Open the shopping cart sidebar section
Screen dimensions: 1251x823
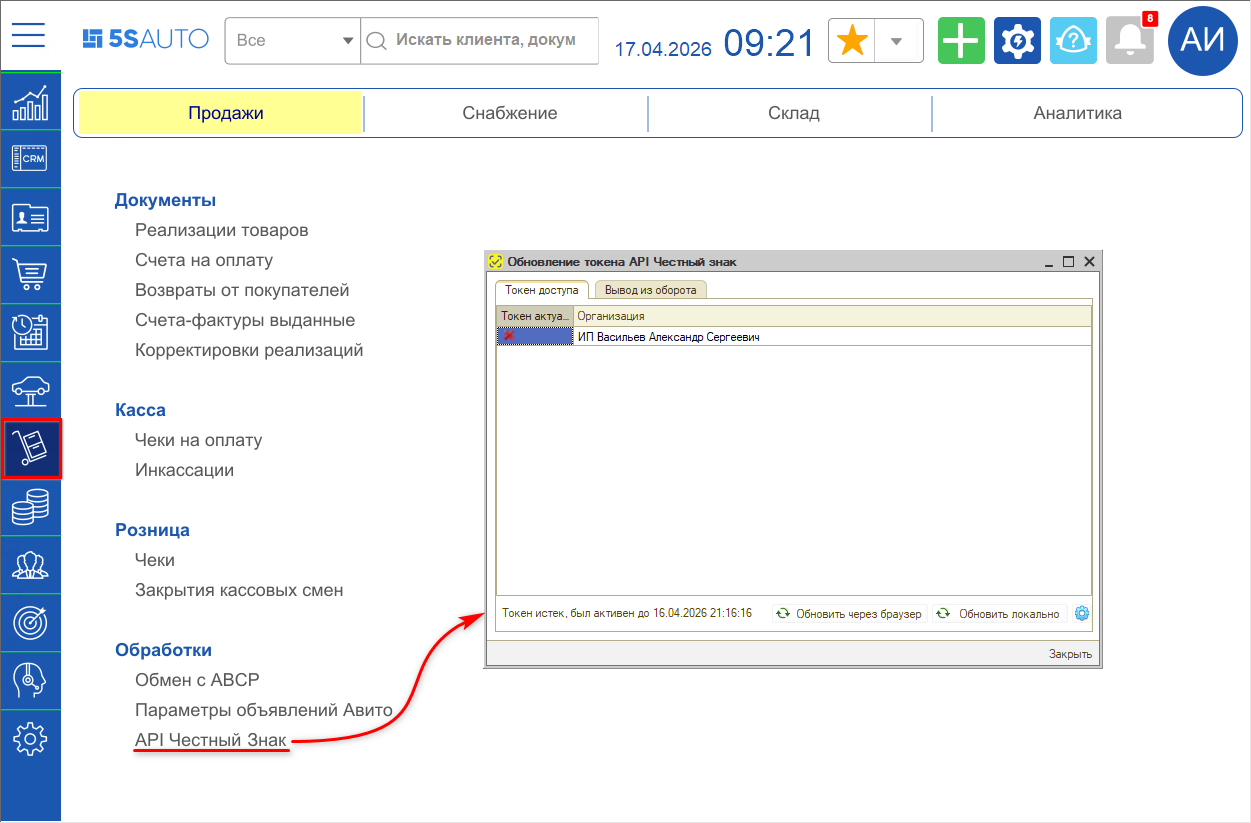30,274
